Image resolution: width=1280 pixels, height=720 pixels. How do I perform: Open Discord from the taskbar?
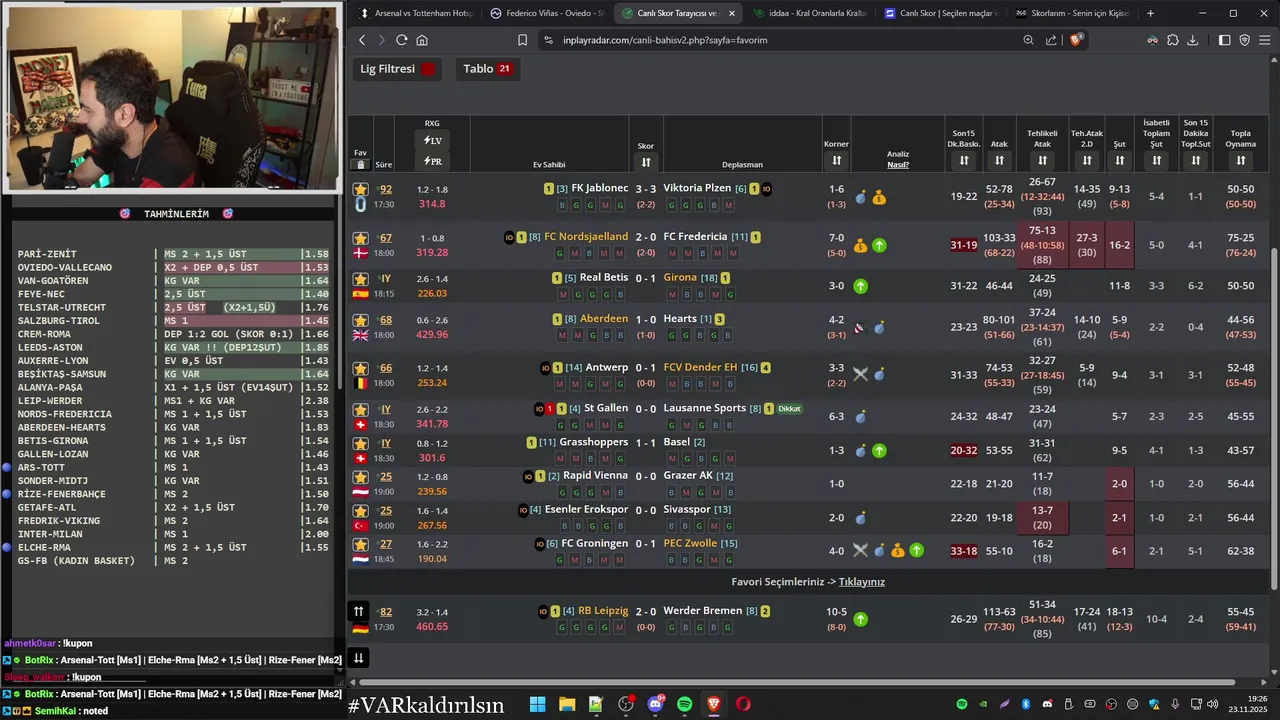click(x=656, y=704)
